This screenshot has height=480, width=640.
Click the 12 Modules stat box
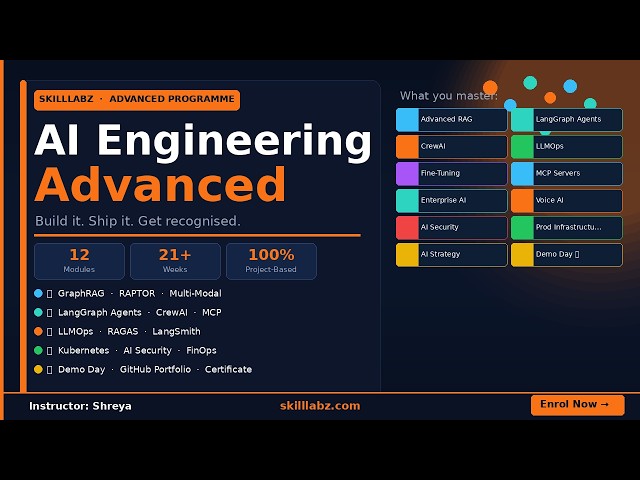pyautogui.click(x=79, y=261)
